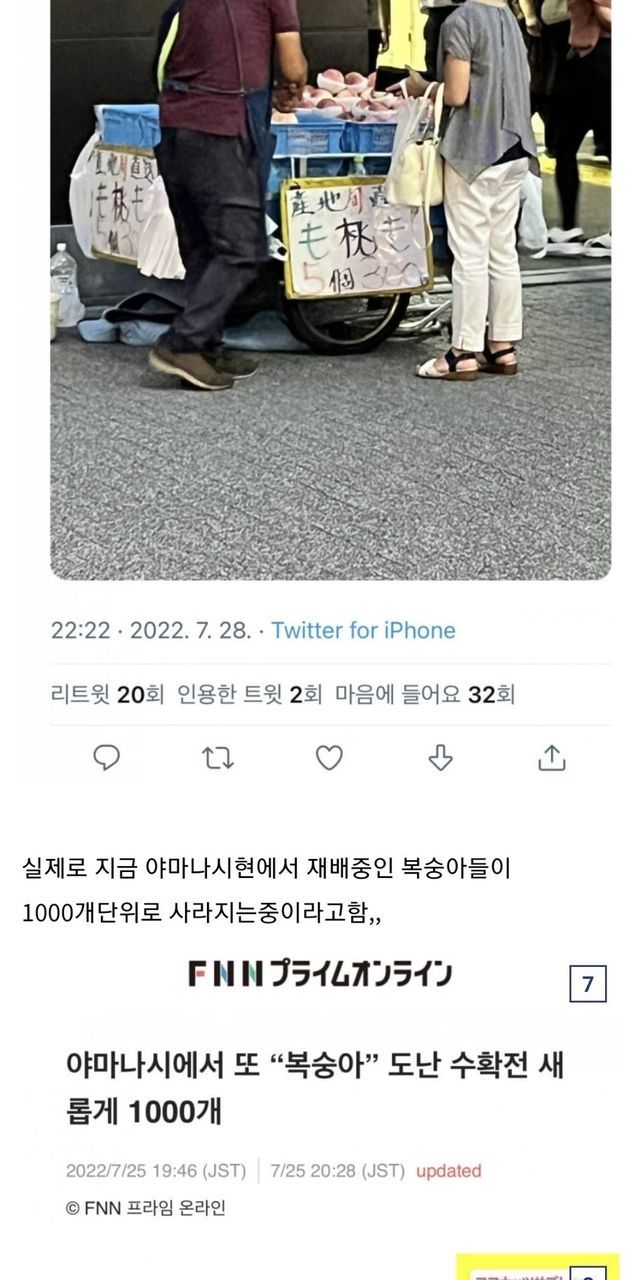Open the peach cart tweet photo

point(331,289)
